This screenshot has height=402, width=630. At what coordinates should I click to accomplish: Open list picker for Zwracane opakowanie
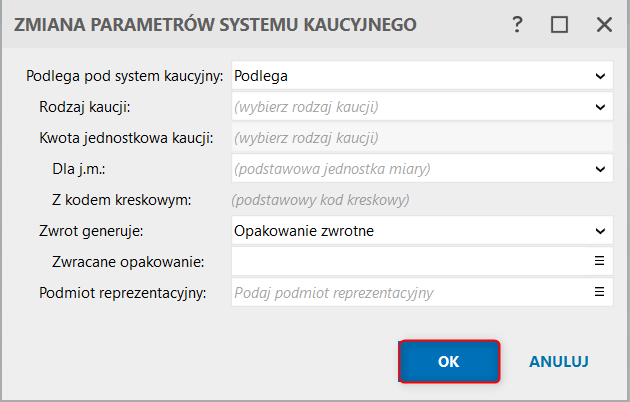(600, 261)
